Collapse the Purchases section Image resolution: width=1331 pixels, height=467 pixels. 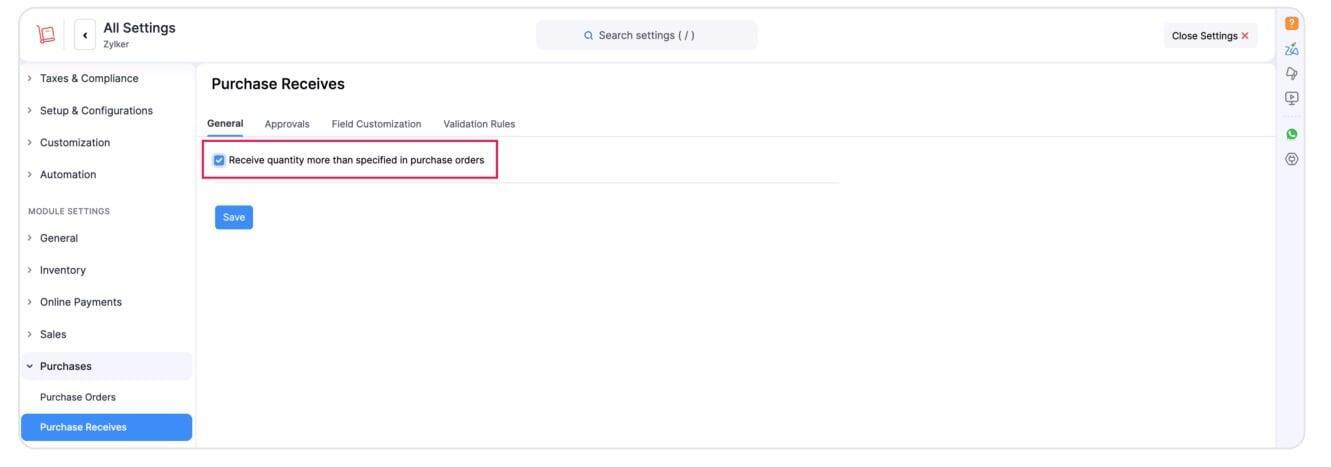(x=65, y=366)
